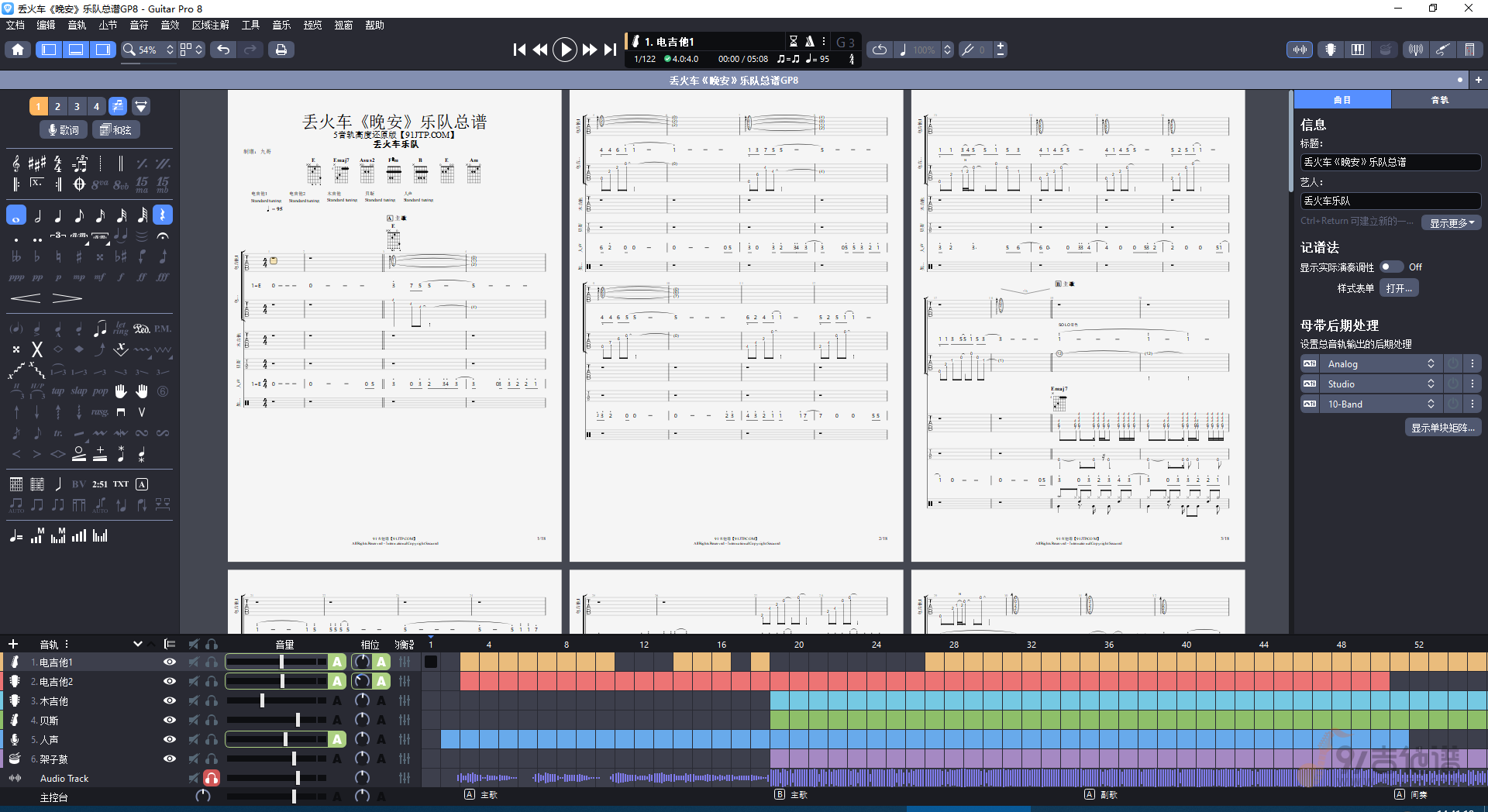Click the artist name input field
The image size is (1488, 812).
pyautogui.click(x=1390, y=201)
